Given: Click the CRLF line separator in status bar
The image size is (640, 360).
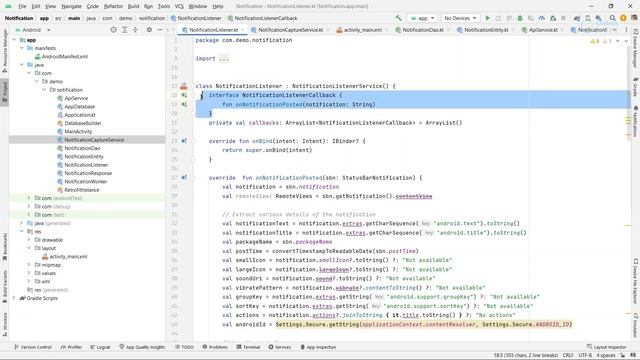Looking at the screenshot, I should tap(568, 355).
